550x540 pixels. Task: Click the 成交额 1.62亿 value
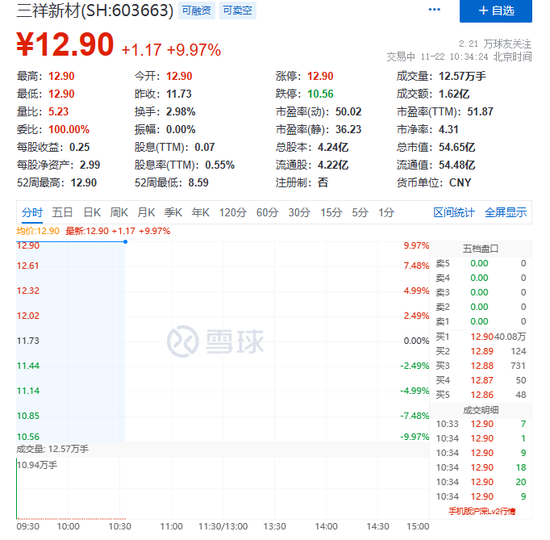pos(454,94)
